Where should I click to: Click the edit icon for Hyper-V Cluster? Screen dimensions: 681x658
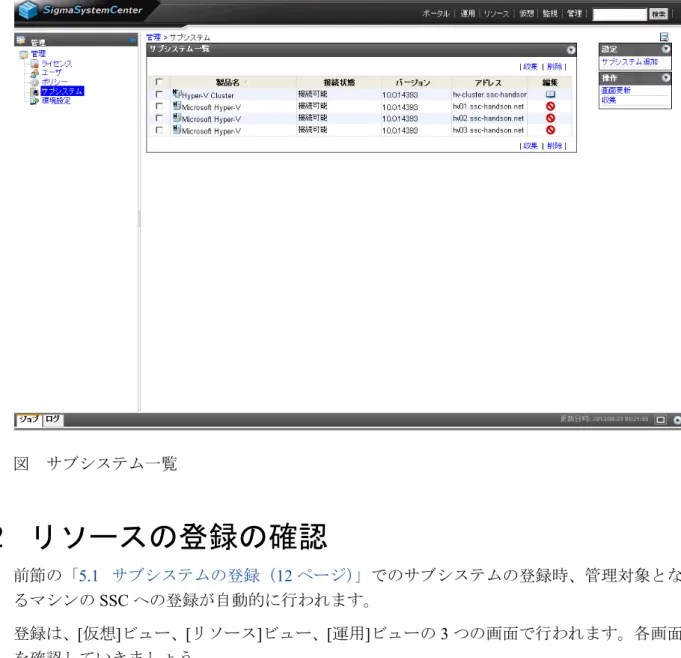pyautogui.click(x=550, y=94)
